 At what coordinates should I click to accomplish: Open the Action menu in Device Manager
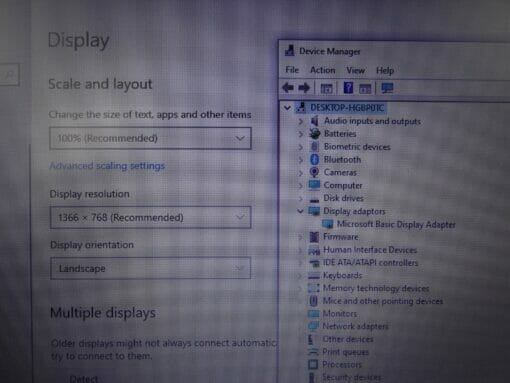point(322,70)
